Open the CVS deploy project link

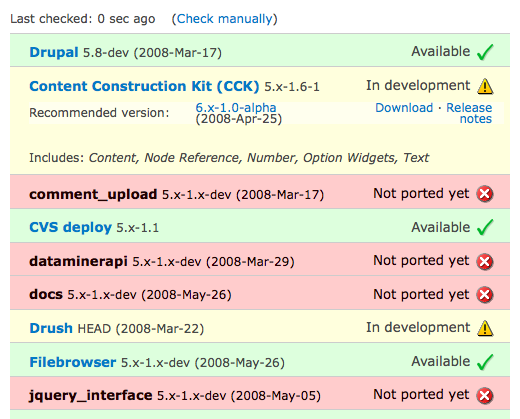coord(70,227)
